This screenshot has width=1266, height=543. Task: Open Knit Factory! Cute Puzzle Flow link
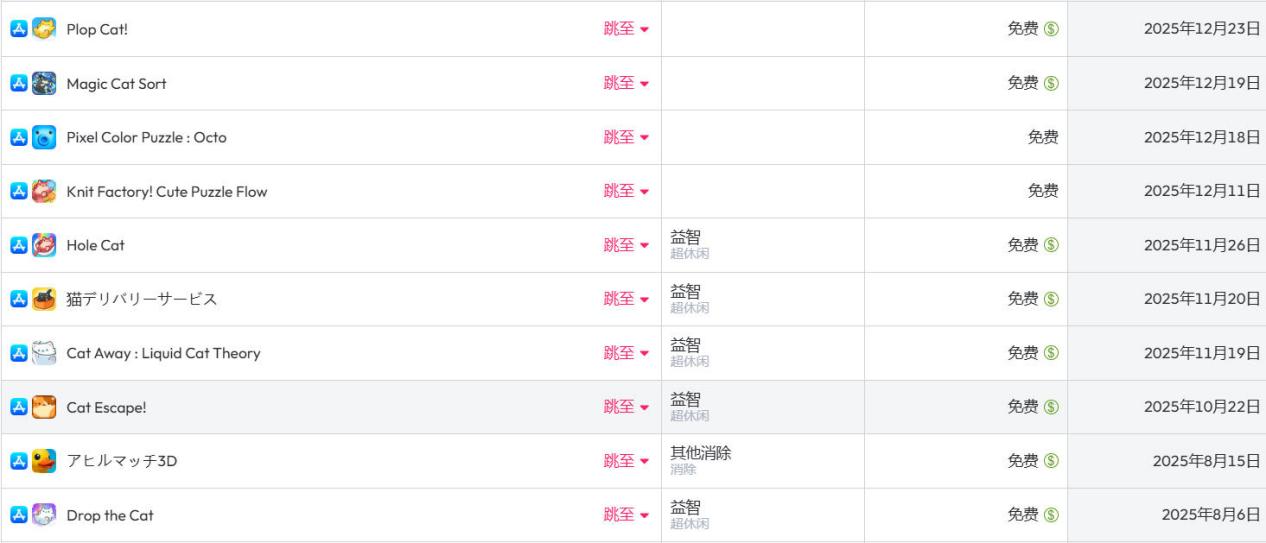(x=166, y=191)
